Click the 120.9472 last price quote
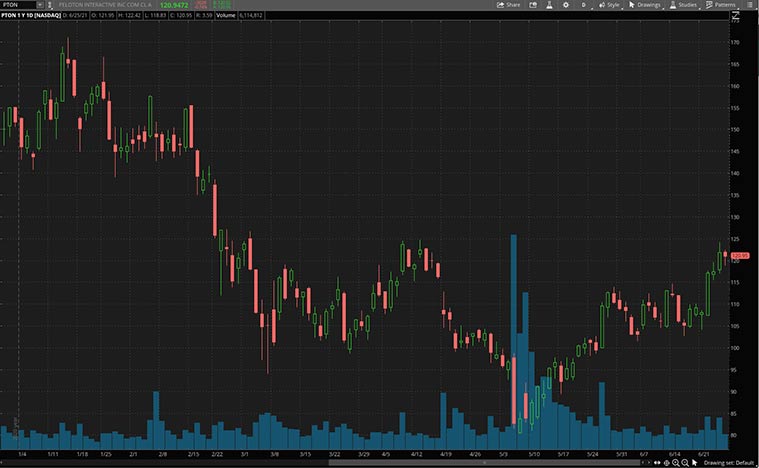Viewport: 759px width, 468px height. [174, 5]
